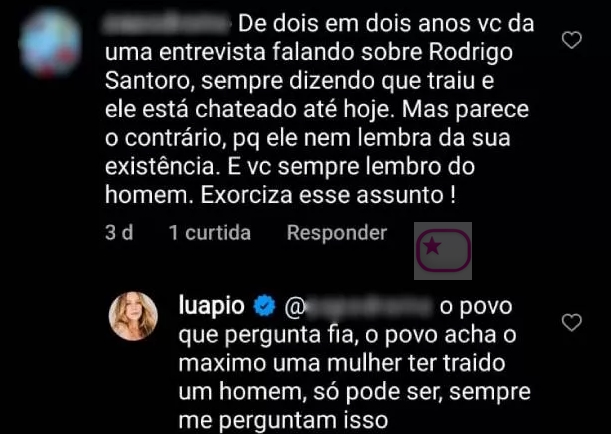Click the phrase 'ele está chateado até hoje'
This screenshot has height=434, width=611.
[247, 110]
